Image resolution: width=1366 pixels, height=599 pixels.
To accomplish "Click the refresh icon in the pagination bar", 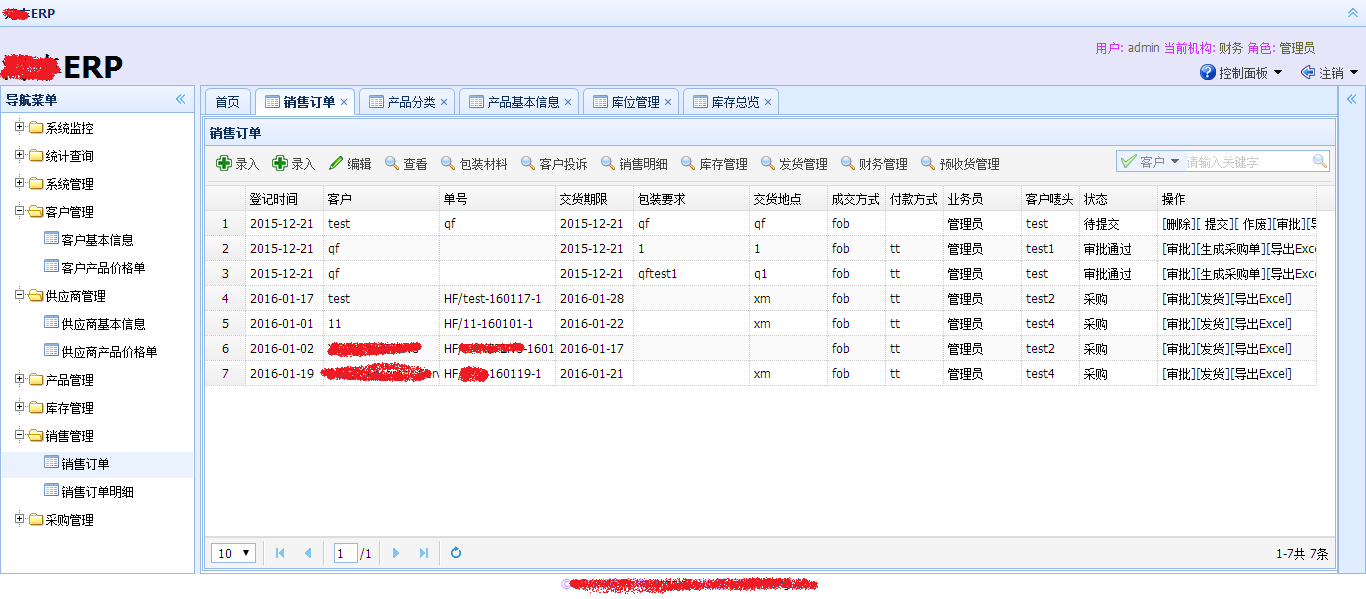I will [x=456, y=553].
